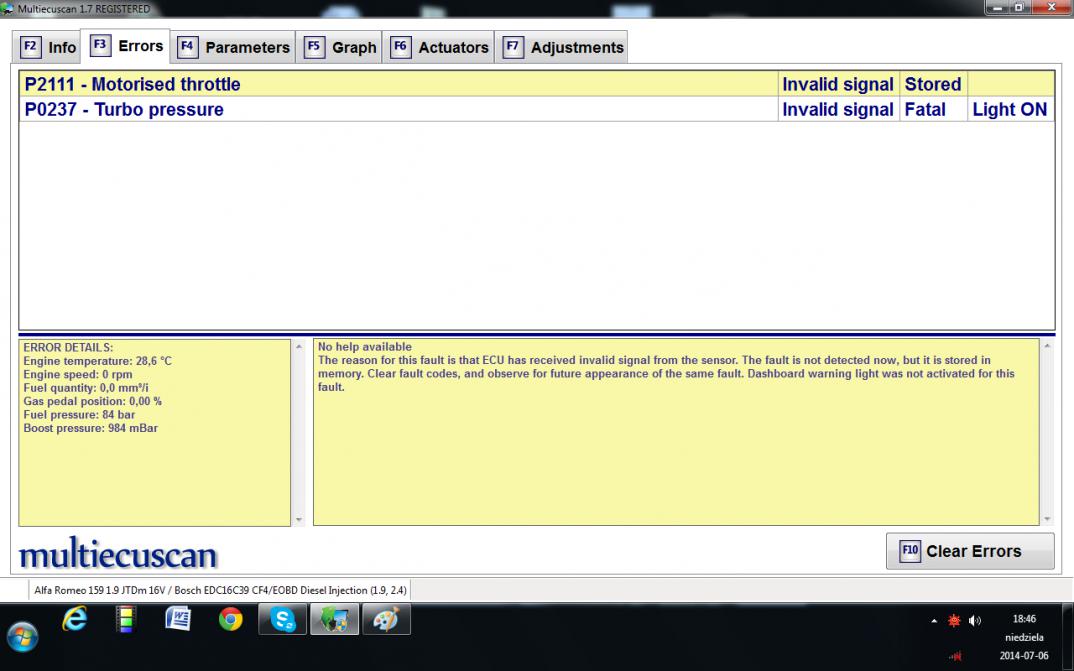Open Paint from the taskbar
Viewport: 1074px width, 671px height.
click(386, 620)
